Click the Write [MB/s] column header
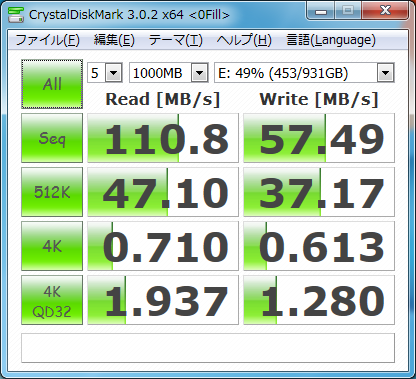 319,99
